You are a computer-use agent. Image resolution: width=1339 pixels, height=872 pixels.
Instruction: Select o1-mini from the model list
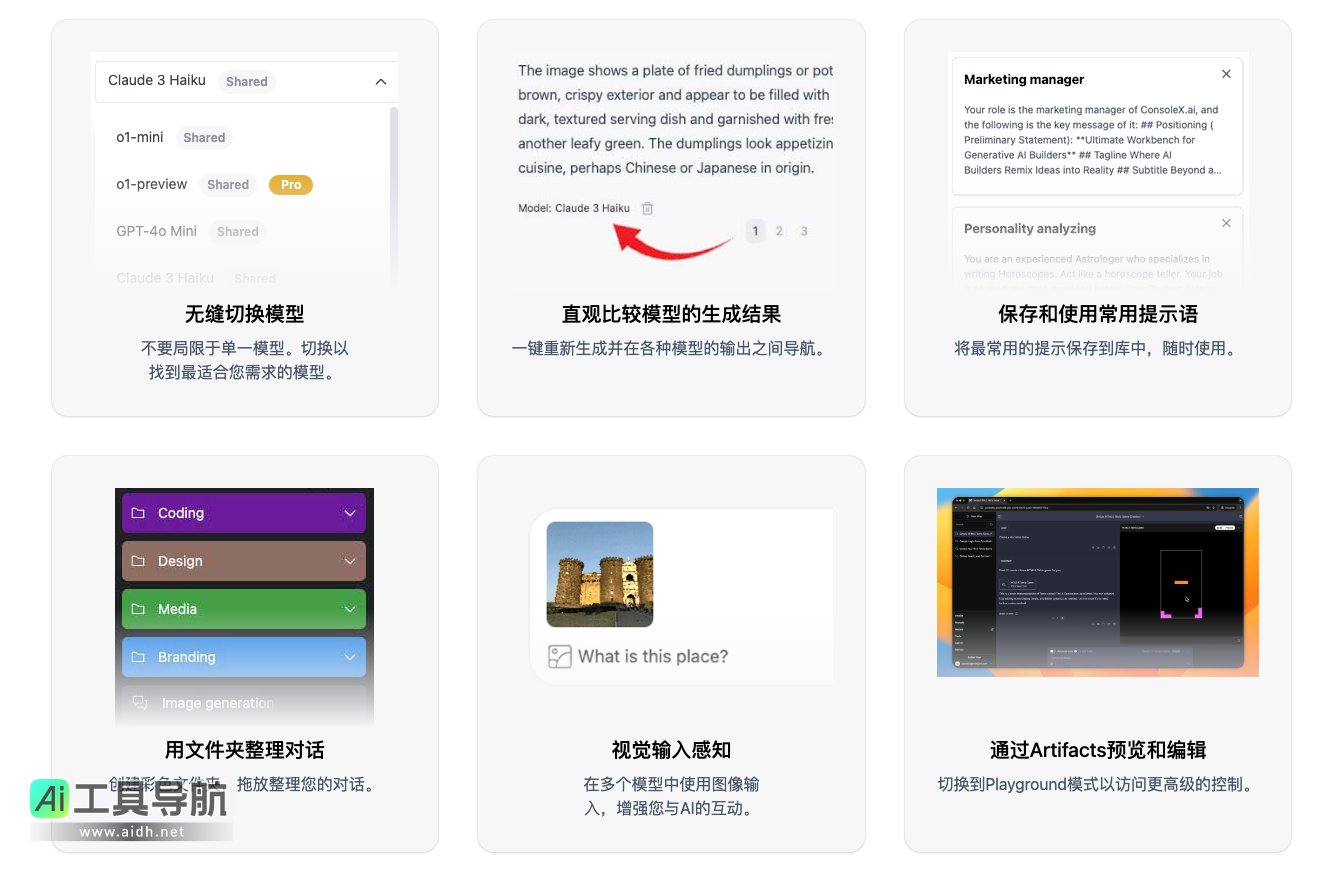[x=140, y=137]
